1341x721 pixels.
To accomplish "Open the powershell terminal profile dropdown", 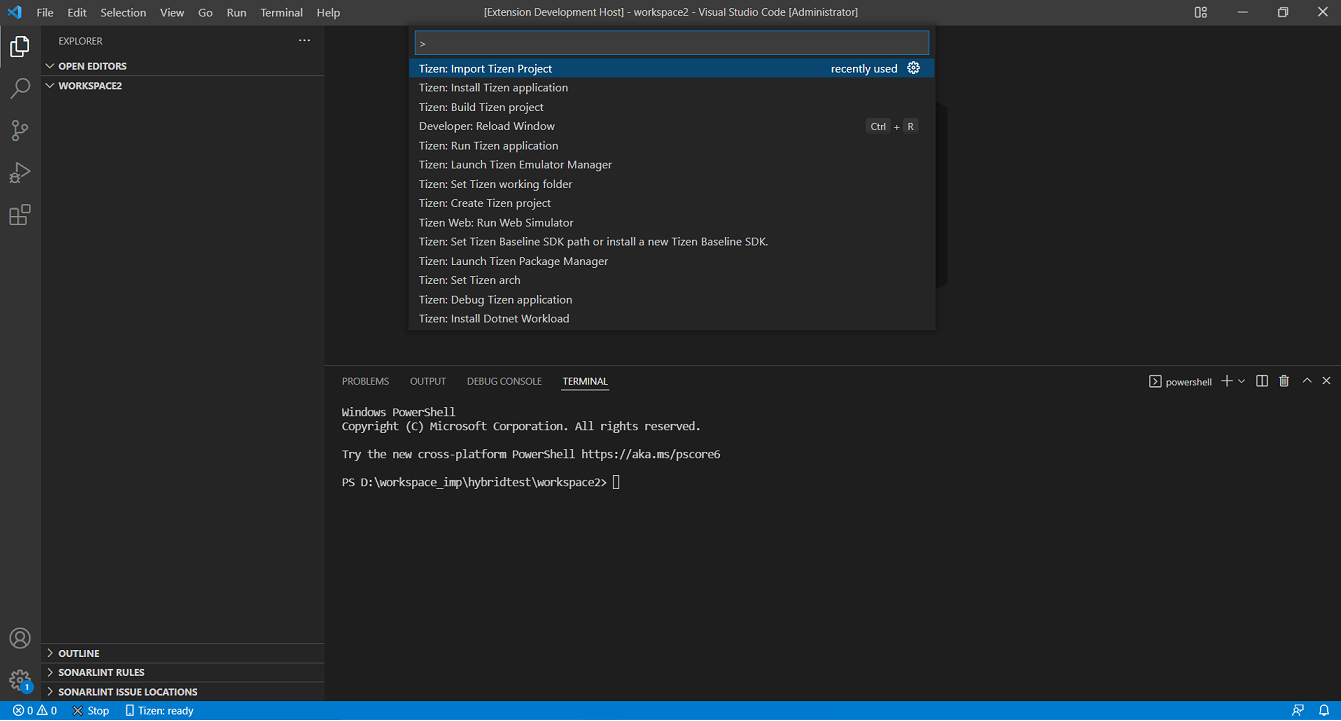I will coord(1241,381).
